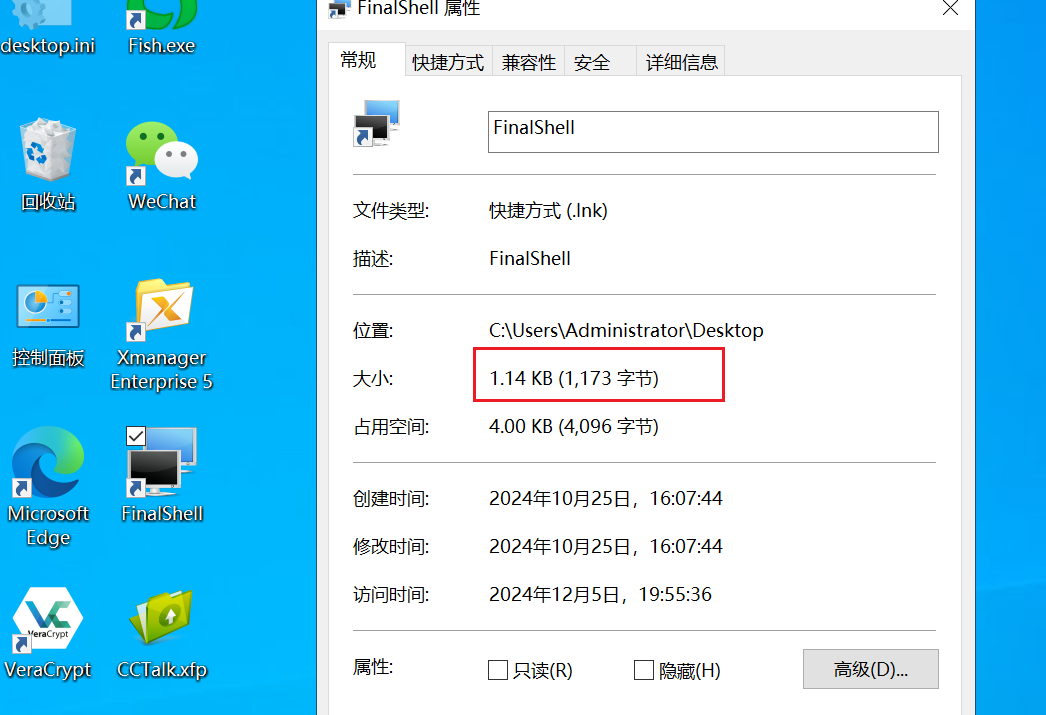Click the FinalShell icon in properties dialog

(376, 123)
